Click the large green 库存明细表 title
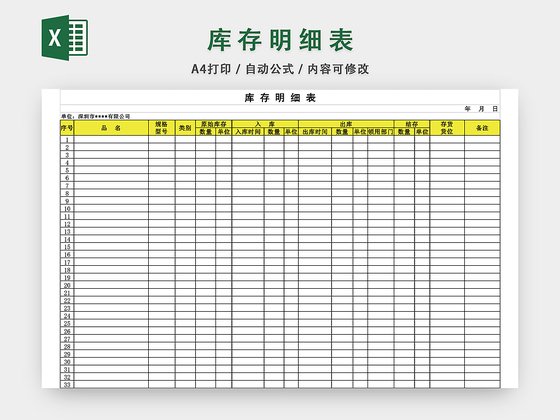 [x=280, y=40]
